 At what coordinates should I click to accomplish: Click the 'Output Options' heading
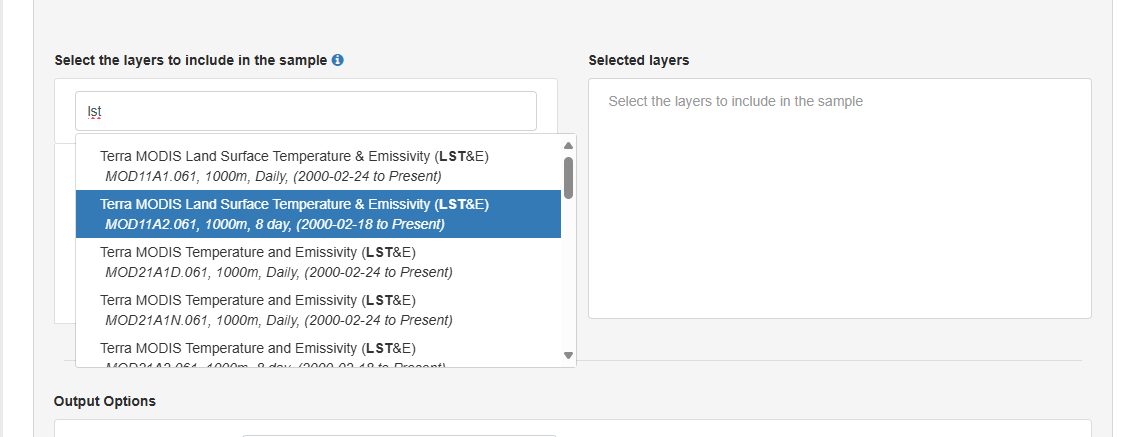(x=104, y=401)
